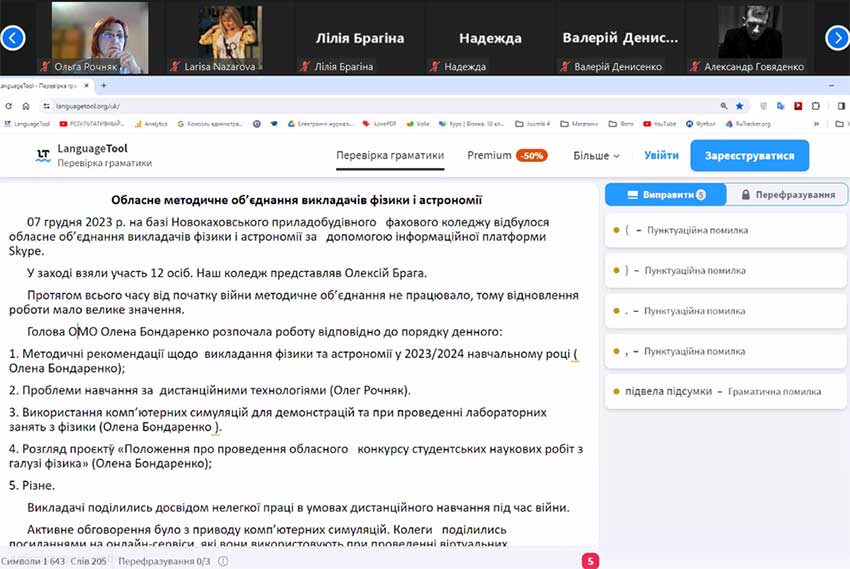Bookmark this page with the star icon
Screen dimensions: 850x569
coord(740,105)
